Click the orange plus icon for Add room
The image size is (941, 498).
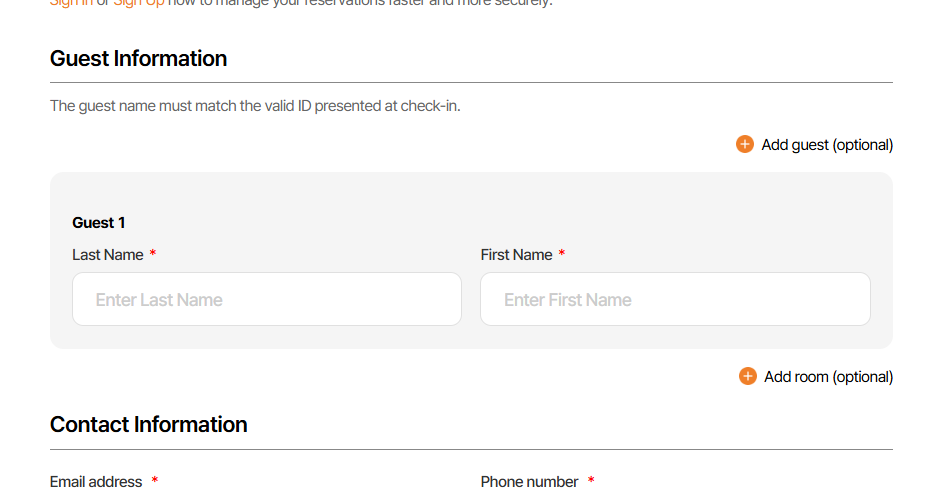[x=748, y=376]
